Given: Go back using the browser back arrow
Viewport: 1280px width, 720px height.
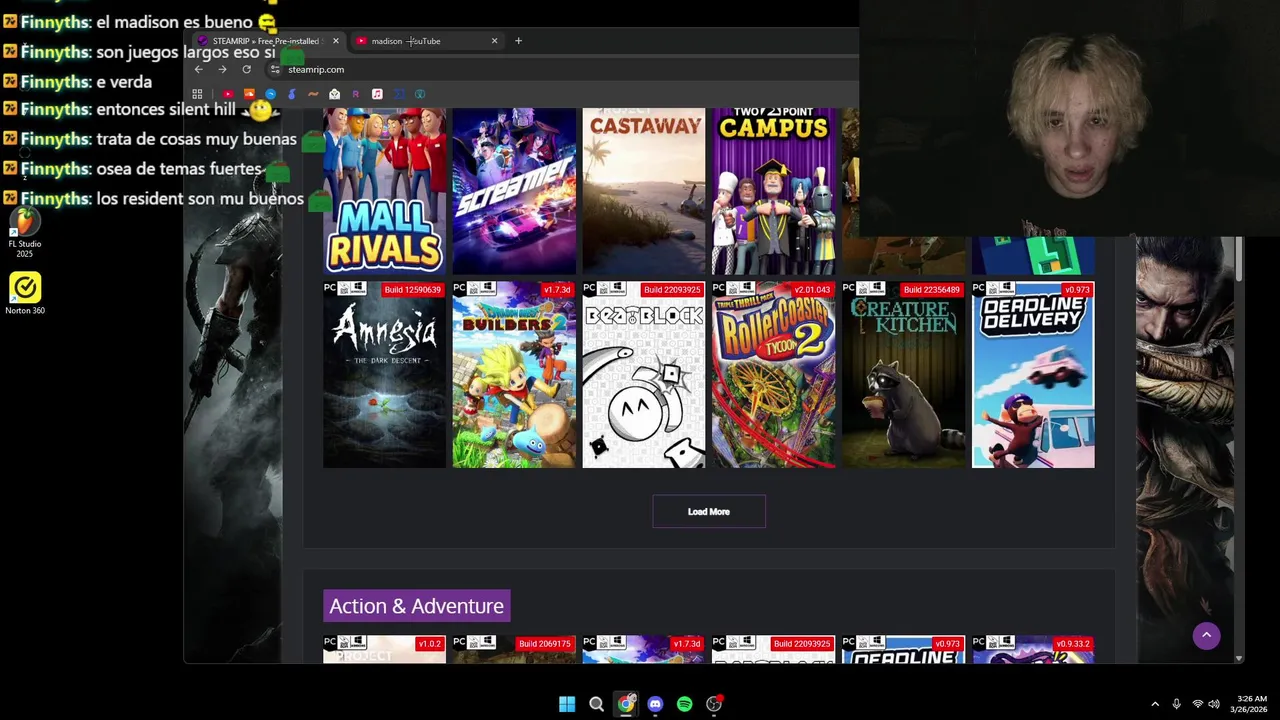Looking at the screenshot, I should (x=198, y=69).
